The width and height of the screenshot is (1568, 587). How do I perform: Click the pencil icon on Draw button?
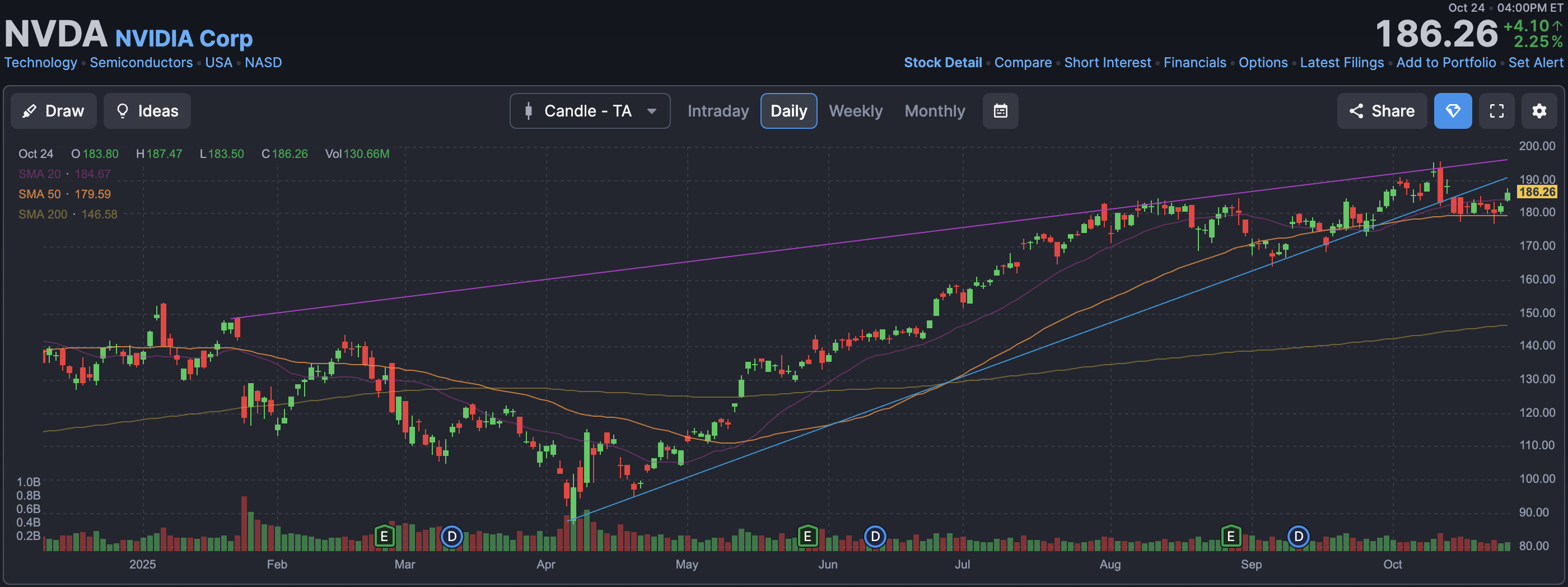pos(29,111)
